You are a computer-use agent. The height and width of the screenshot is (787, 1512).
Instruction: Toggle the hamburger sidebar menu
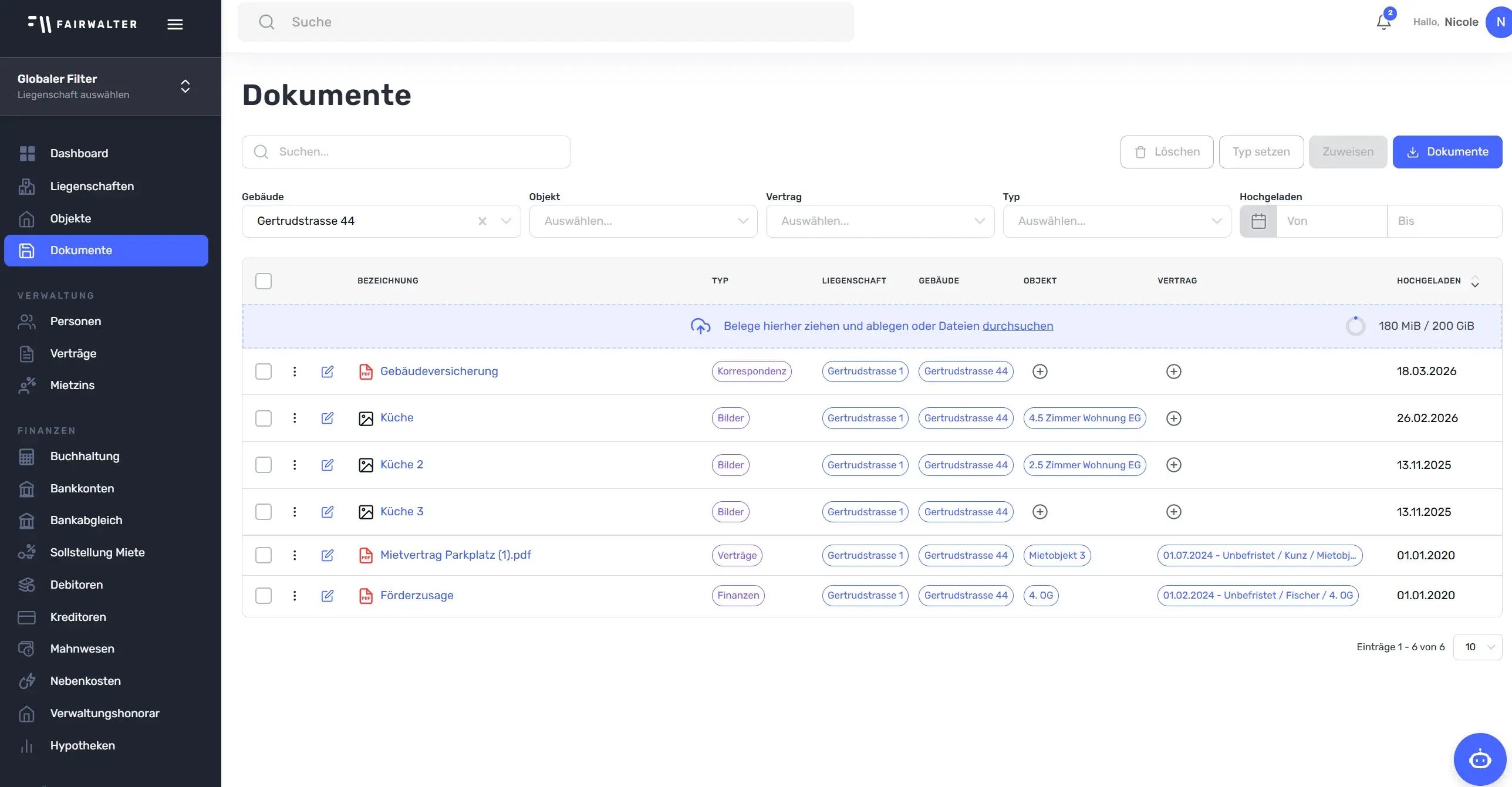tap(175, 24)
